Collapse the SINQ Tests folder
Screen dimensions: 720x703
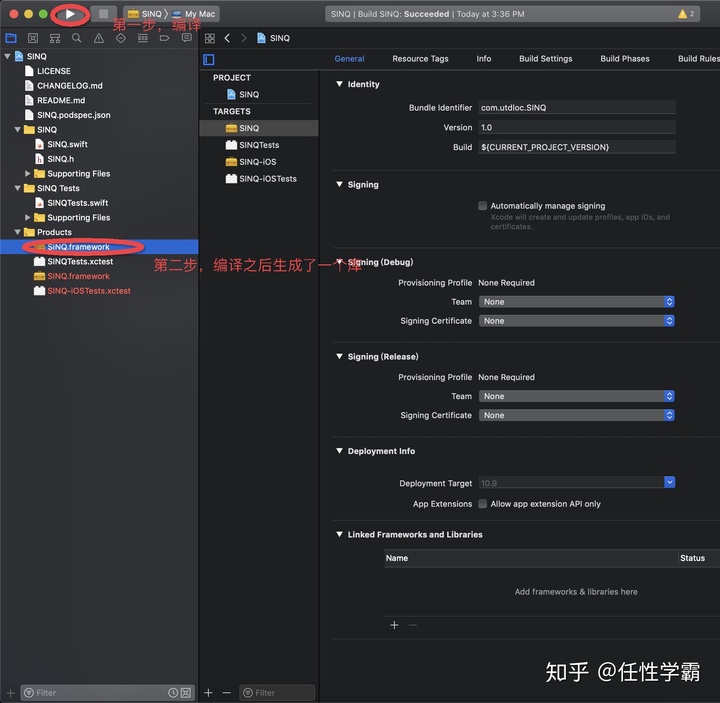coord(17,188)
